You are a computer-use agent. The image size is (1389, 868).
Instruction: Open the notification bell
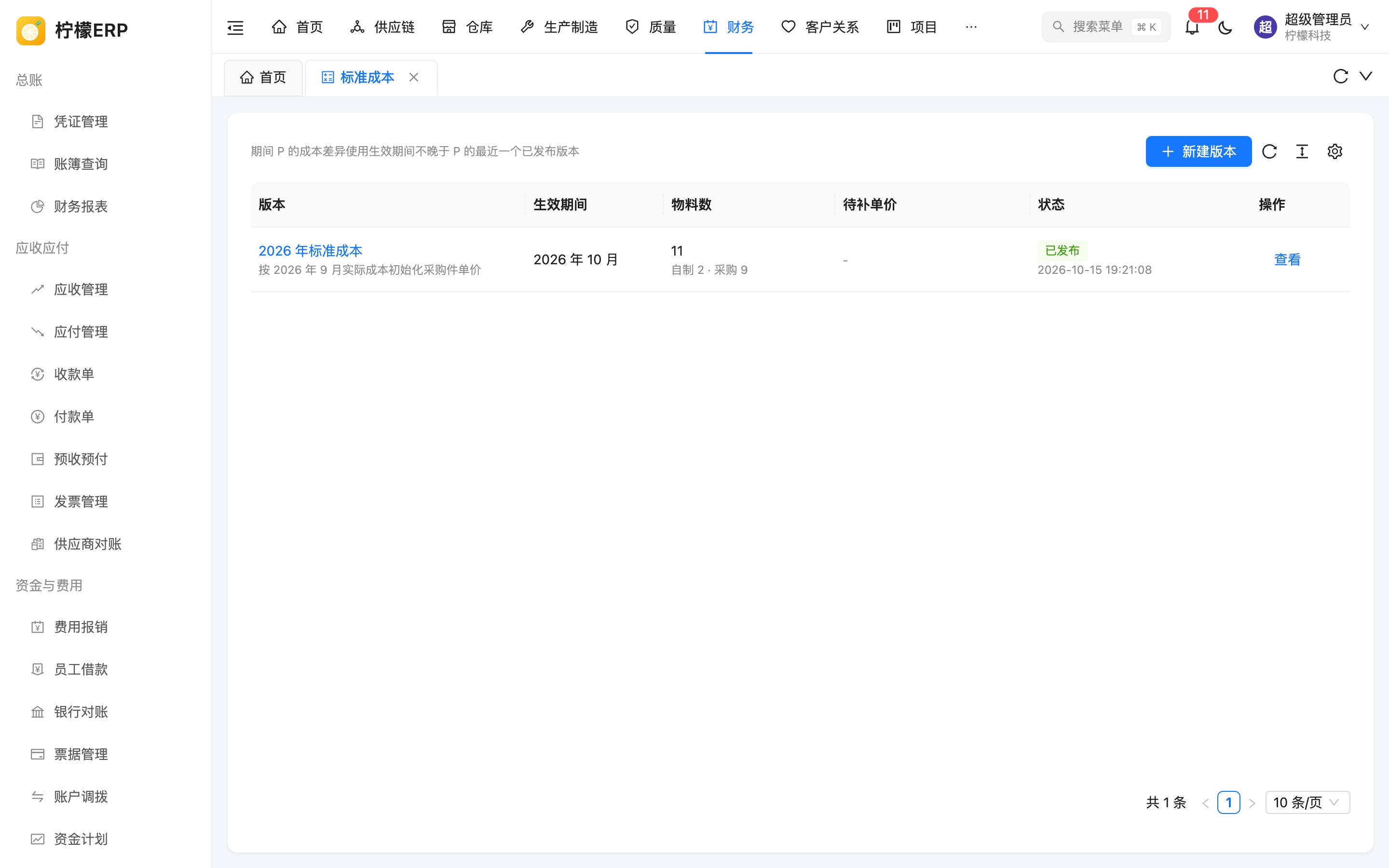click(1192, 27)
